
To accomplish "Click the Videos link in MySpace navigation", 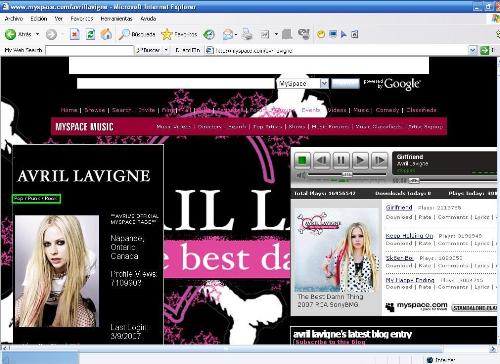I will point(337,110).
